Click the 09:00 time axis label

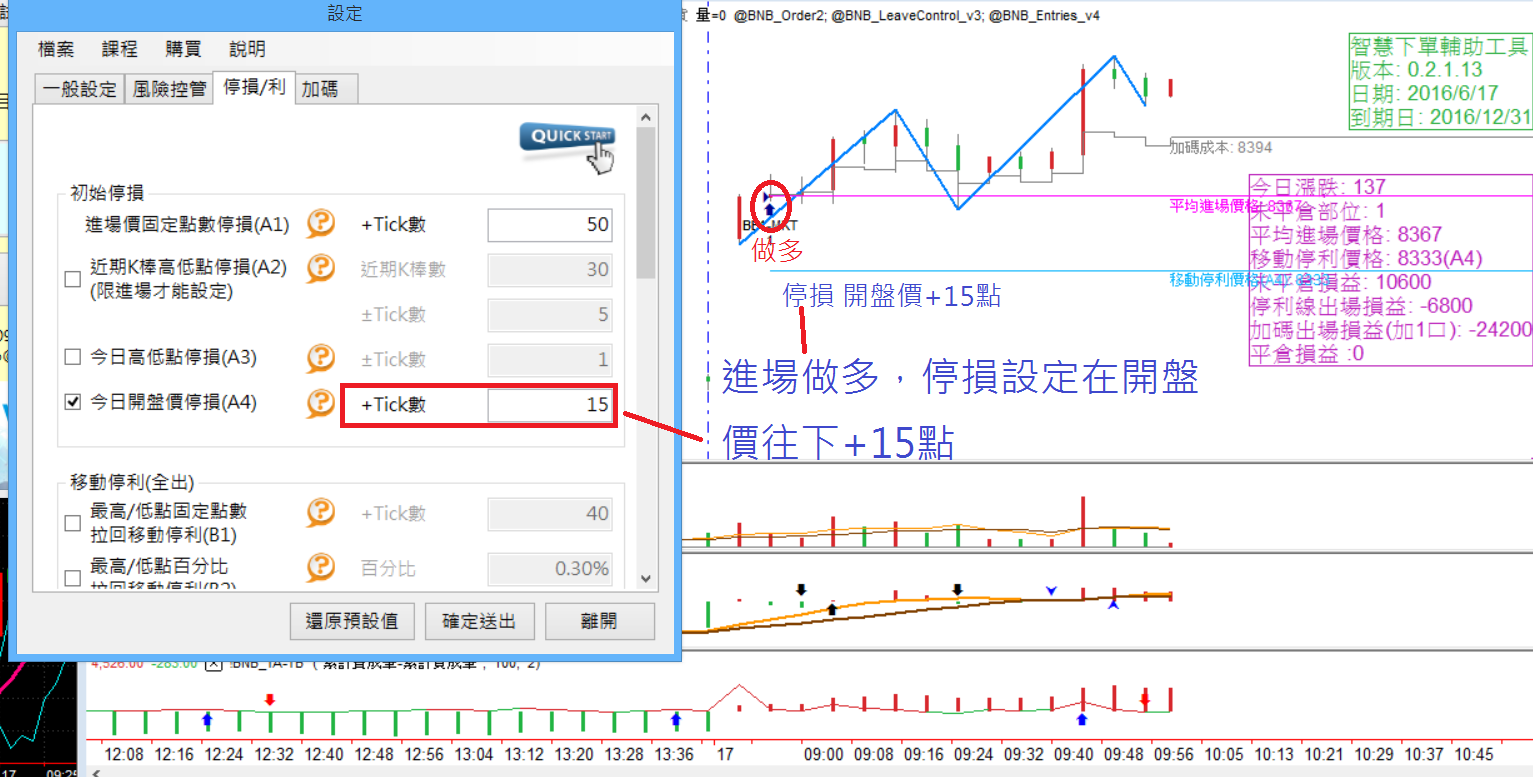tap(824, 754)
